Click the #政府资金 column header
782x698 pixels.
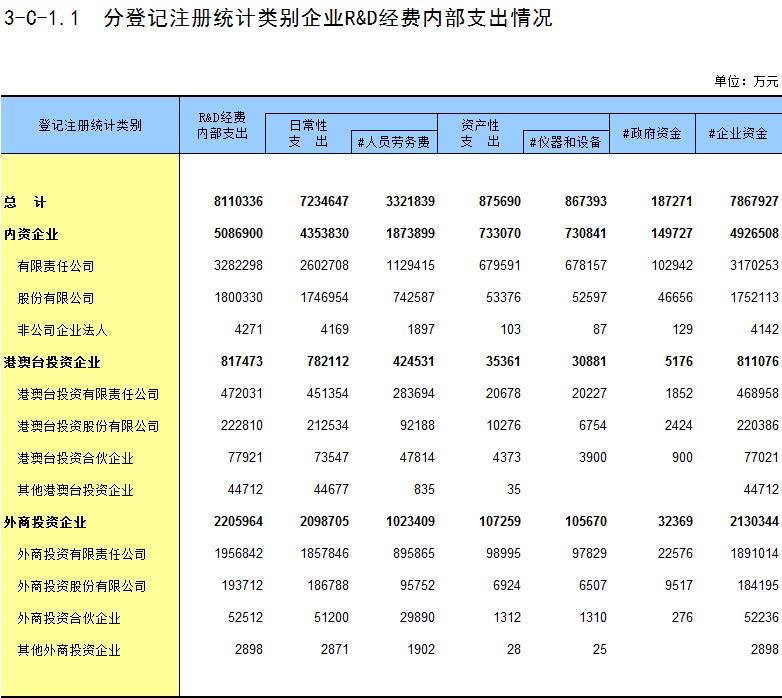652,133
